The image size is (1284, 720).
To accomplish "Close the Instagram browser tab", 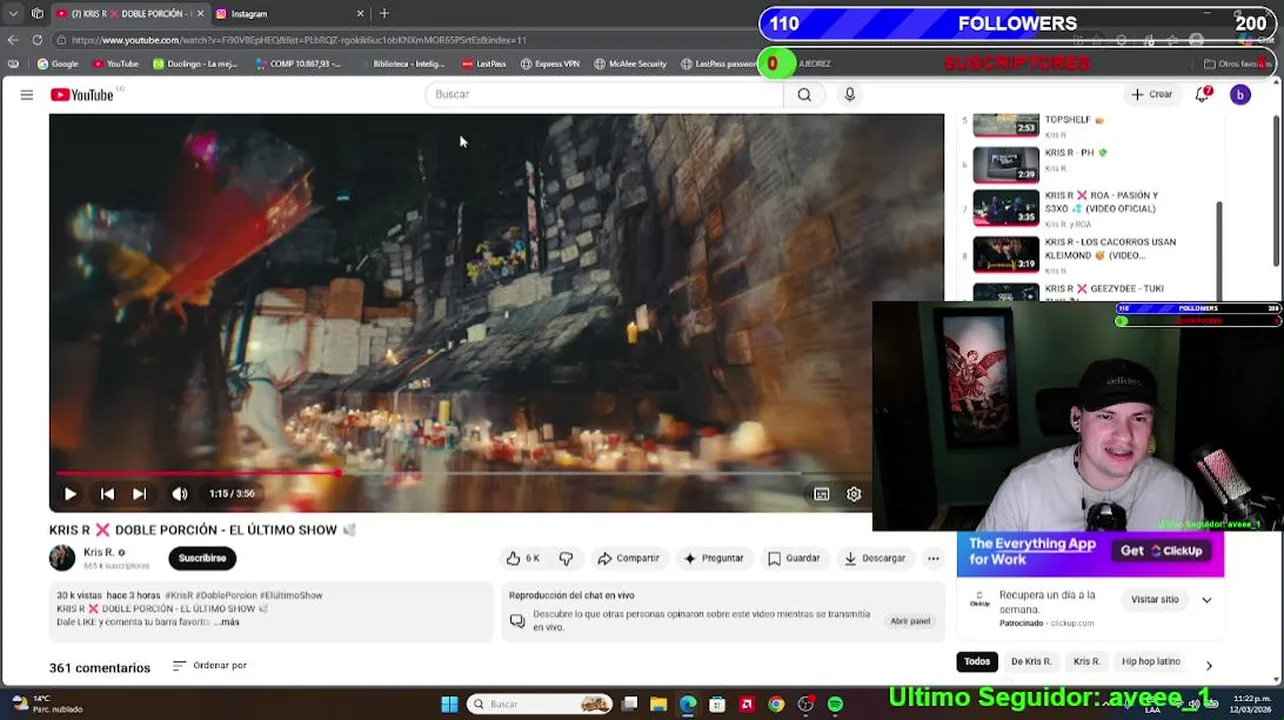I will pyautogui.click(x=360, y=14).
